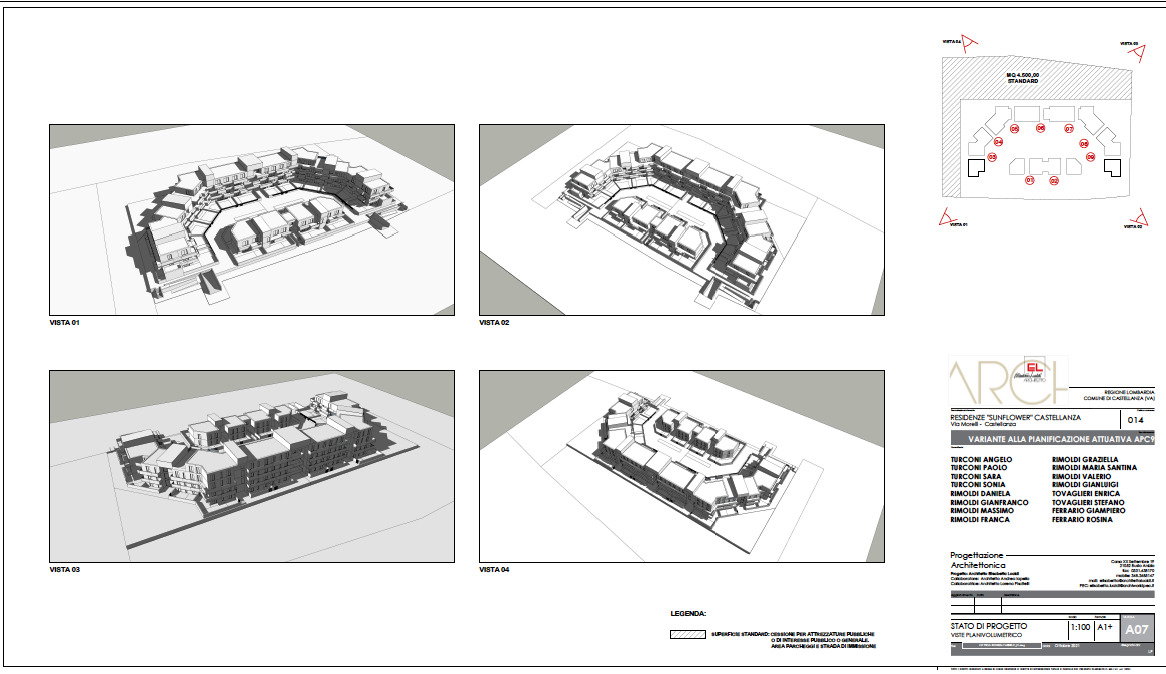Open the VISTA 02 perspective view
Viewport: 1166px width, 674px height.
click(681, 219)
